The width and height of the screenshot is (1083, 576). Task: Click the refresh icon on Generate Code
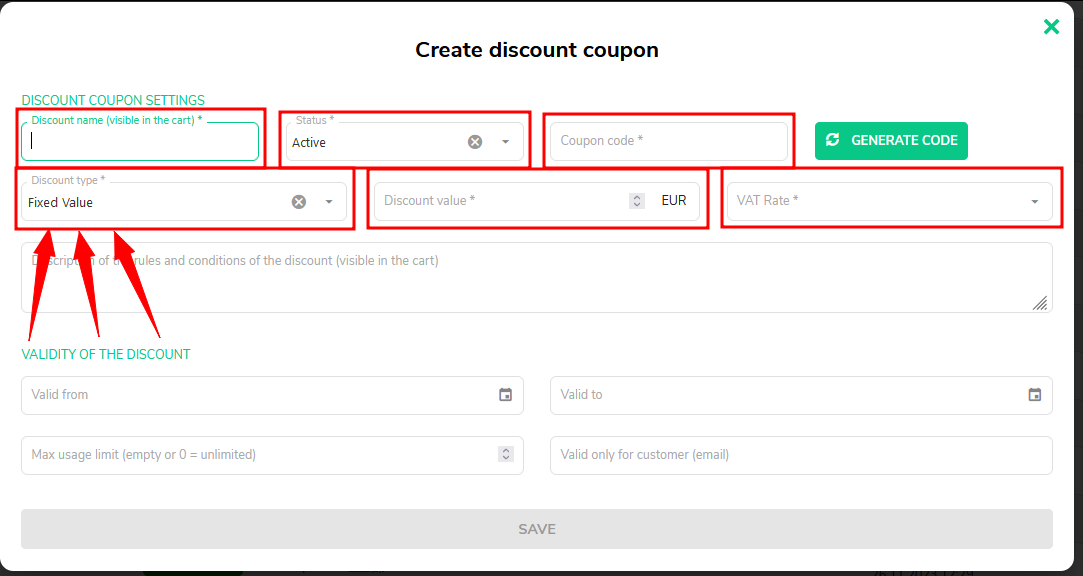[833, 140]
